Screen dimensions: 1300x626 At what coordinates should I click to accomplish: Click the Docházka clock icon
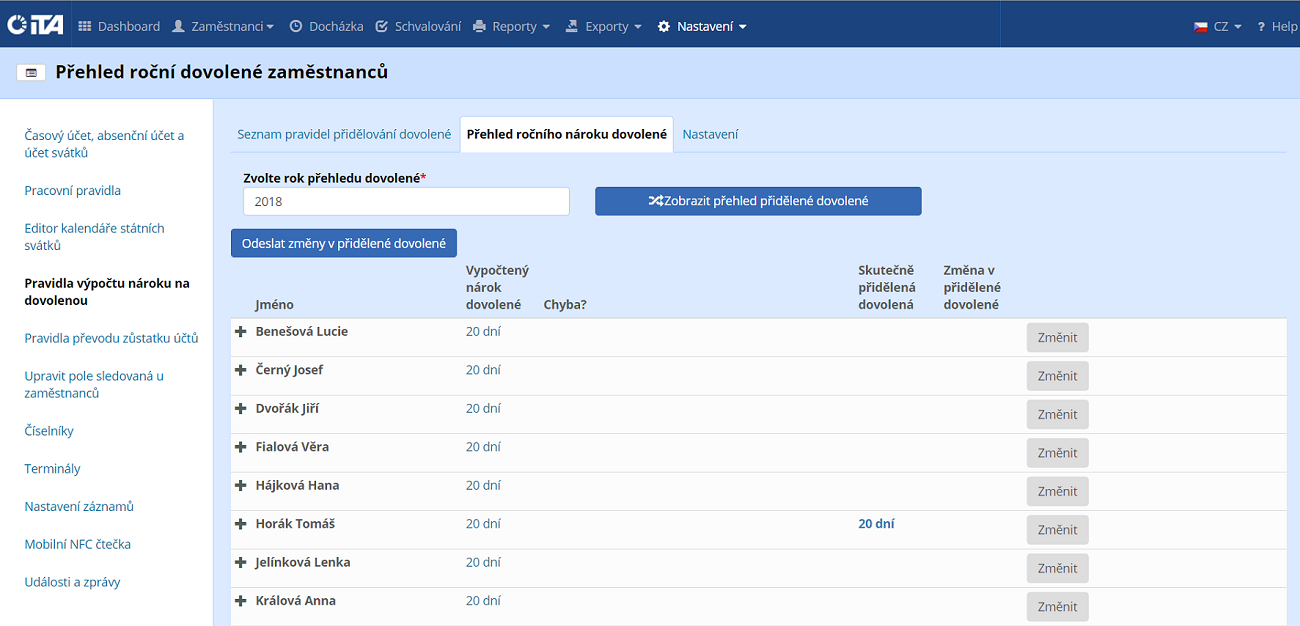click(296, 27)
